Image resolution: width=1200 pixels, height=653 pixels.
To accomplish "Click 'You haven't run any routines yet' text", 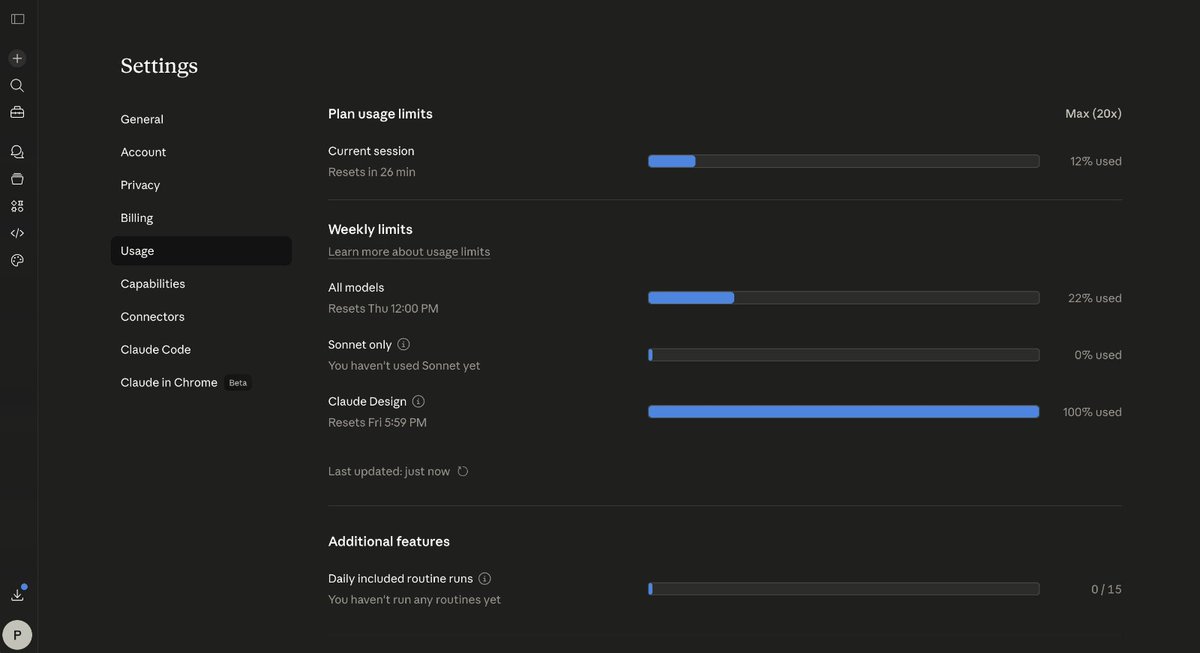I will click(414, 600).
